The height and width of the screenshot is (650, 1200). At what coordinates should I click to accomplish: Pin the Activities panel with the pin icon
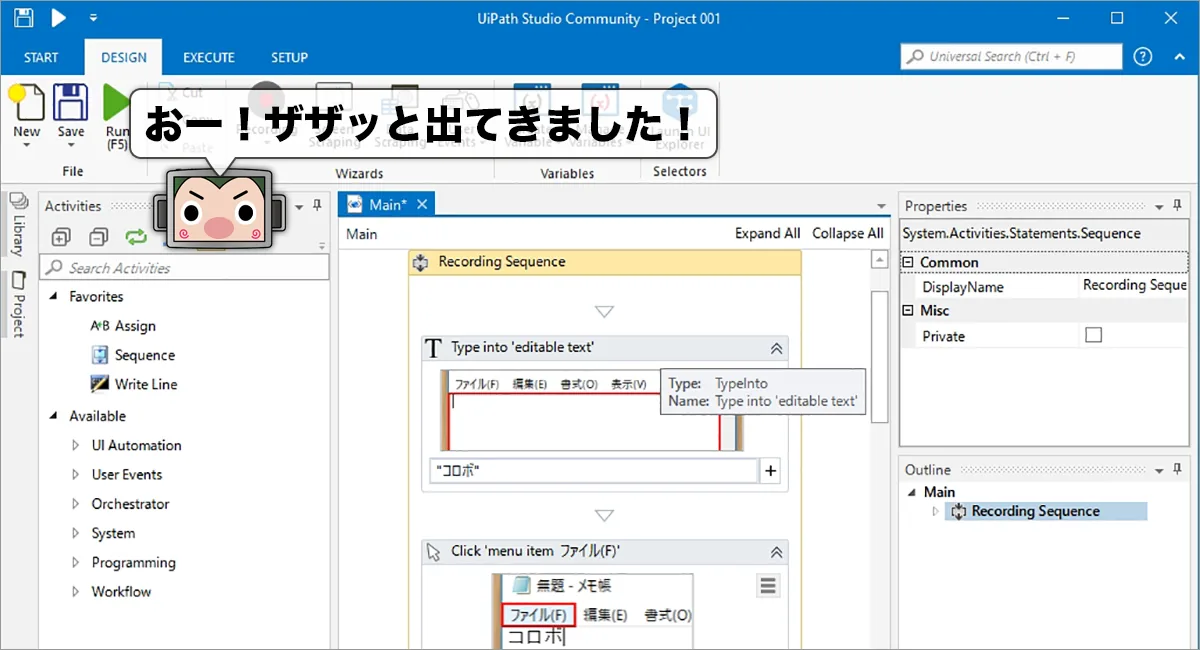(x=317, y=206)
